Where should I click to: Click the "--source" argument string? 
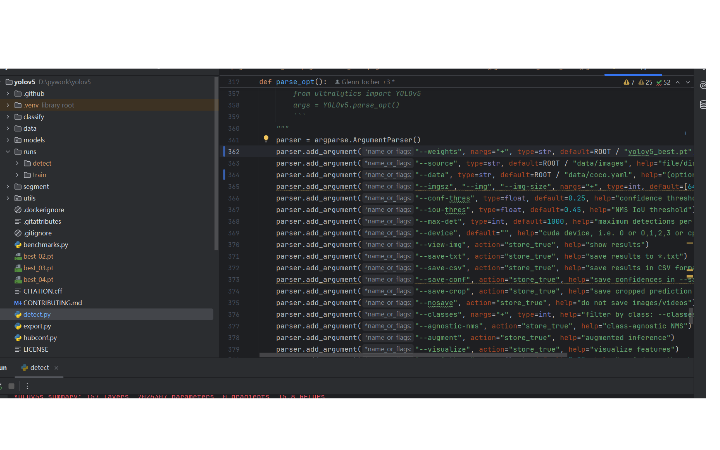point(435,163)
